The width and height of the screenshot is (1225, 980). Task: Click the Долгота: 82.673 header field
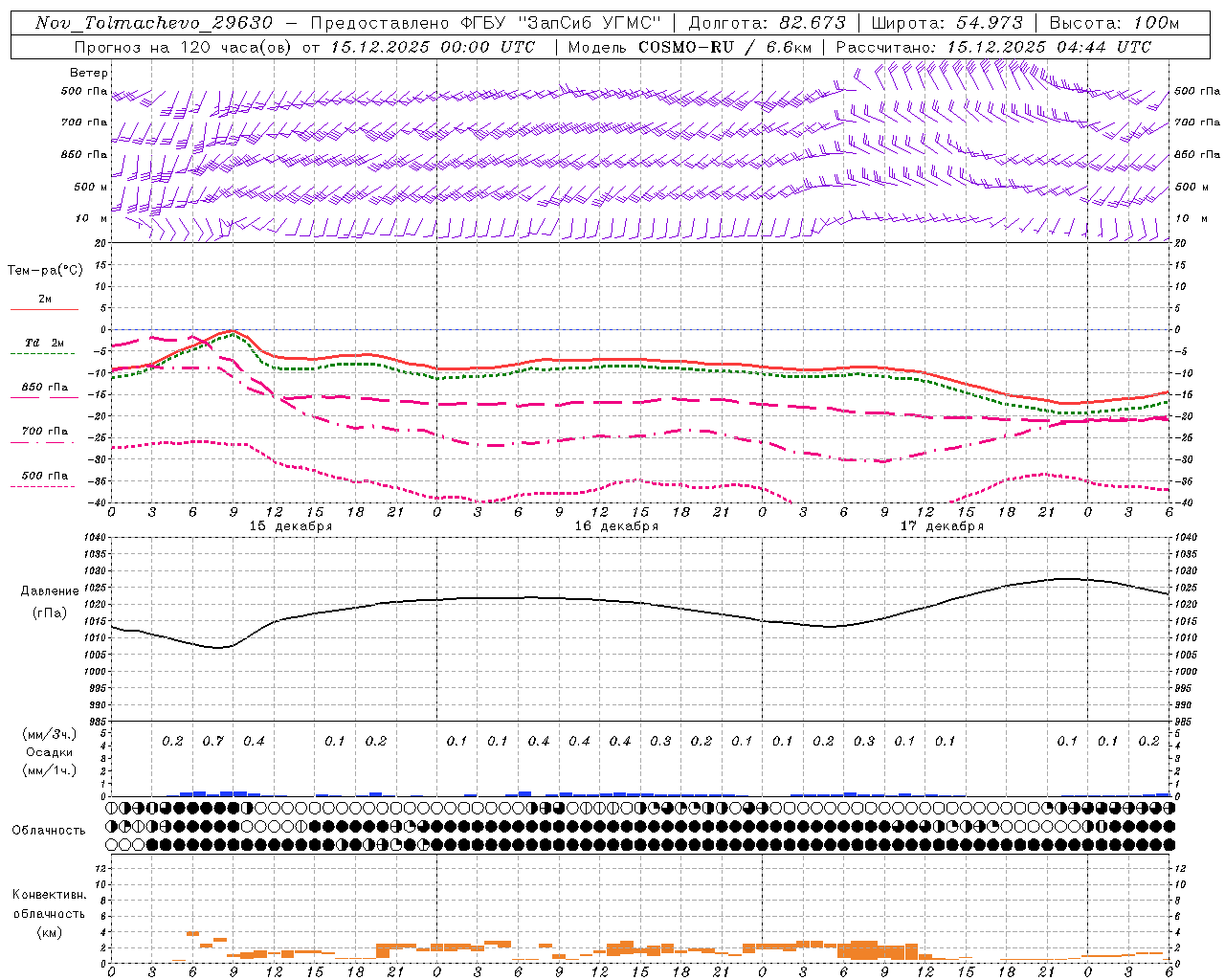[768, 23]
